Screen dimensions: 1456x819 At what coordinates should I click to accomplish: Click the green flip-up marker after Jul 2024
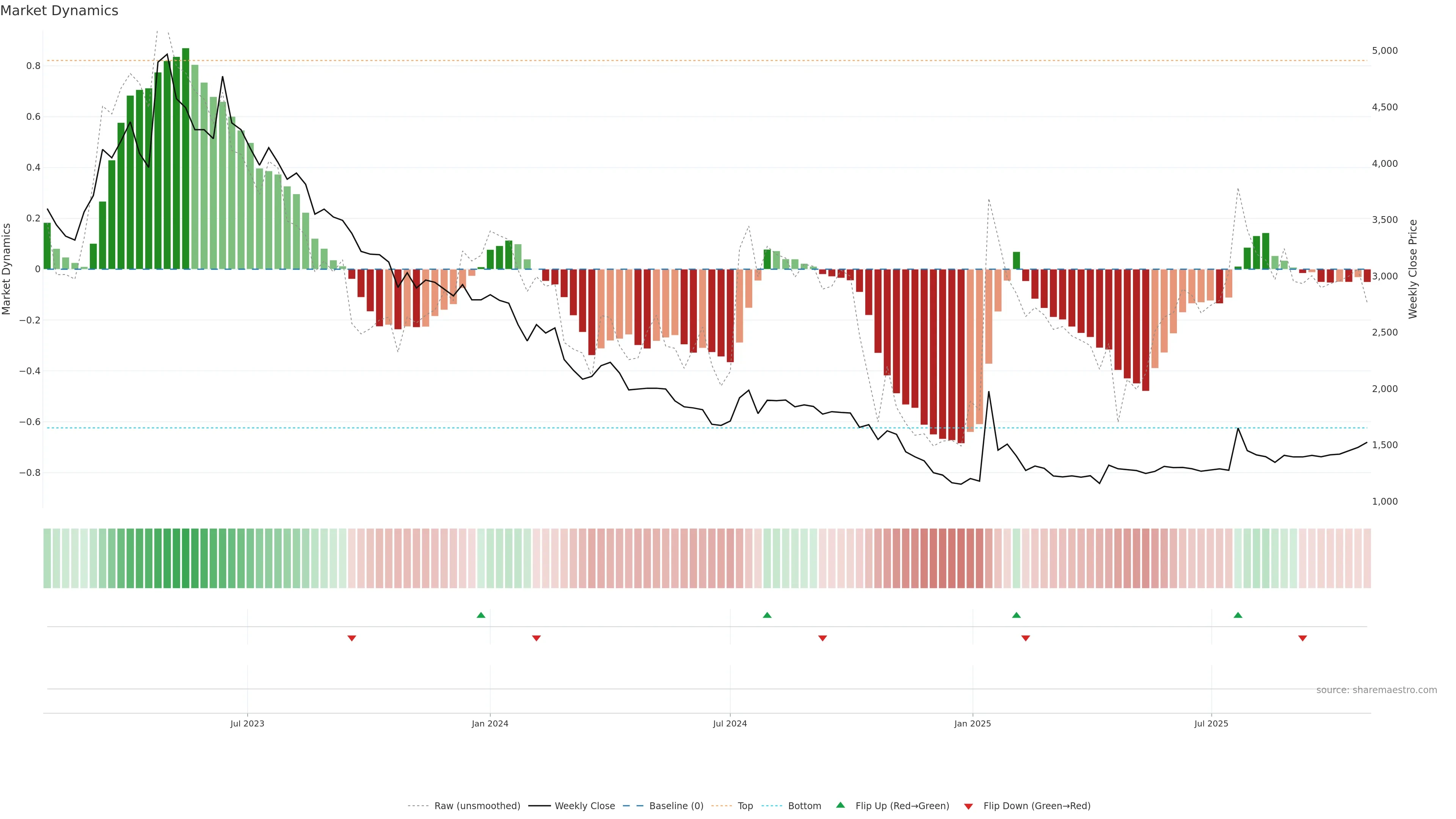coord(767,615)
